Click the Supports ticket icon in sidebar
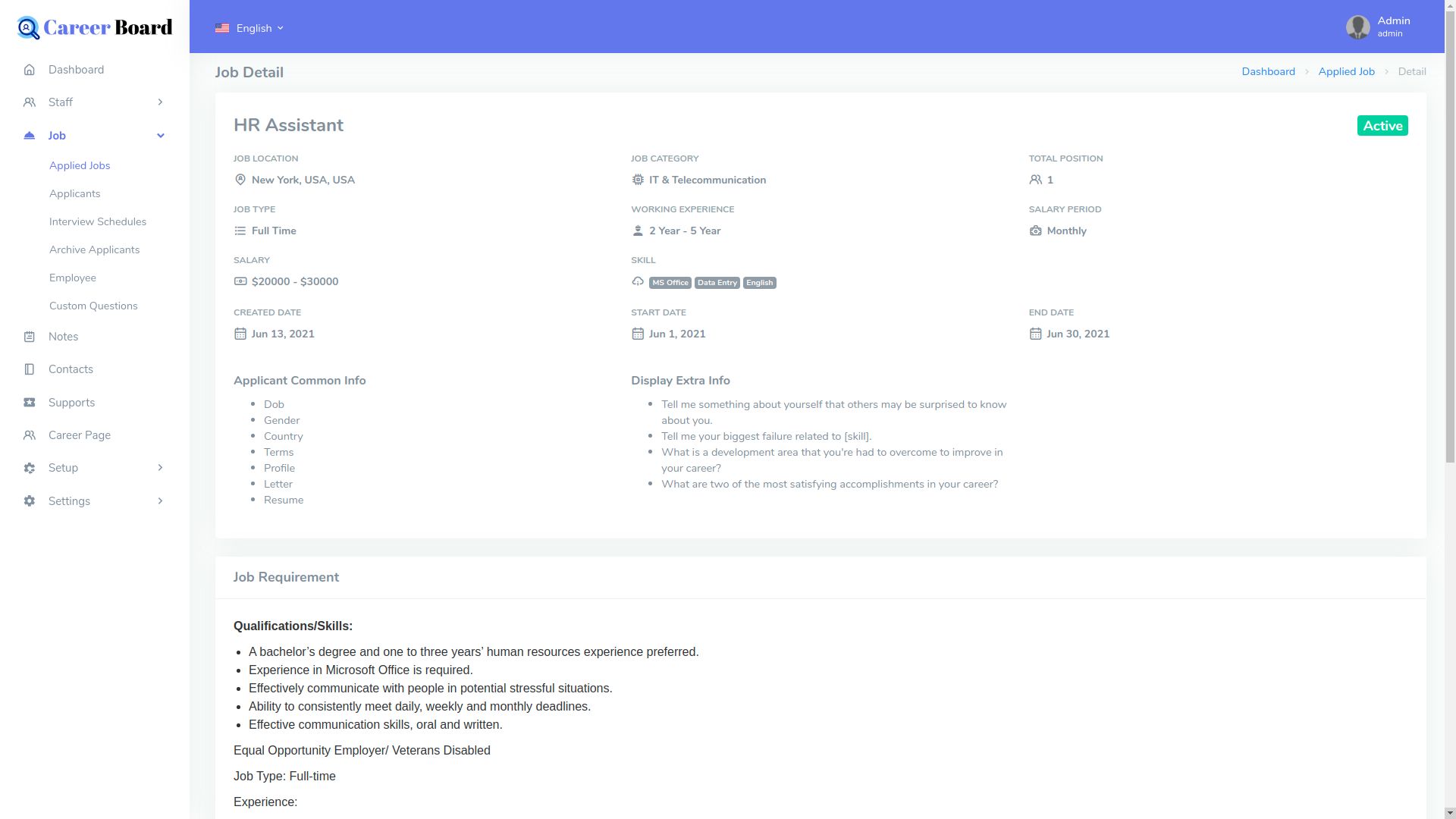 pos(29,403)
